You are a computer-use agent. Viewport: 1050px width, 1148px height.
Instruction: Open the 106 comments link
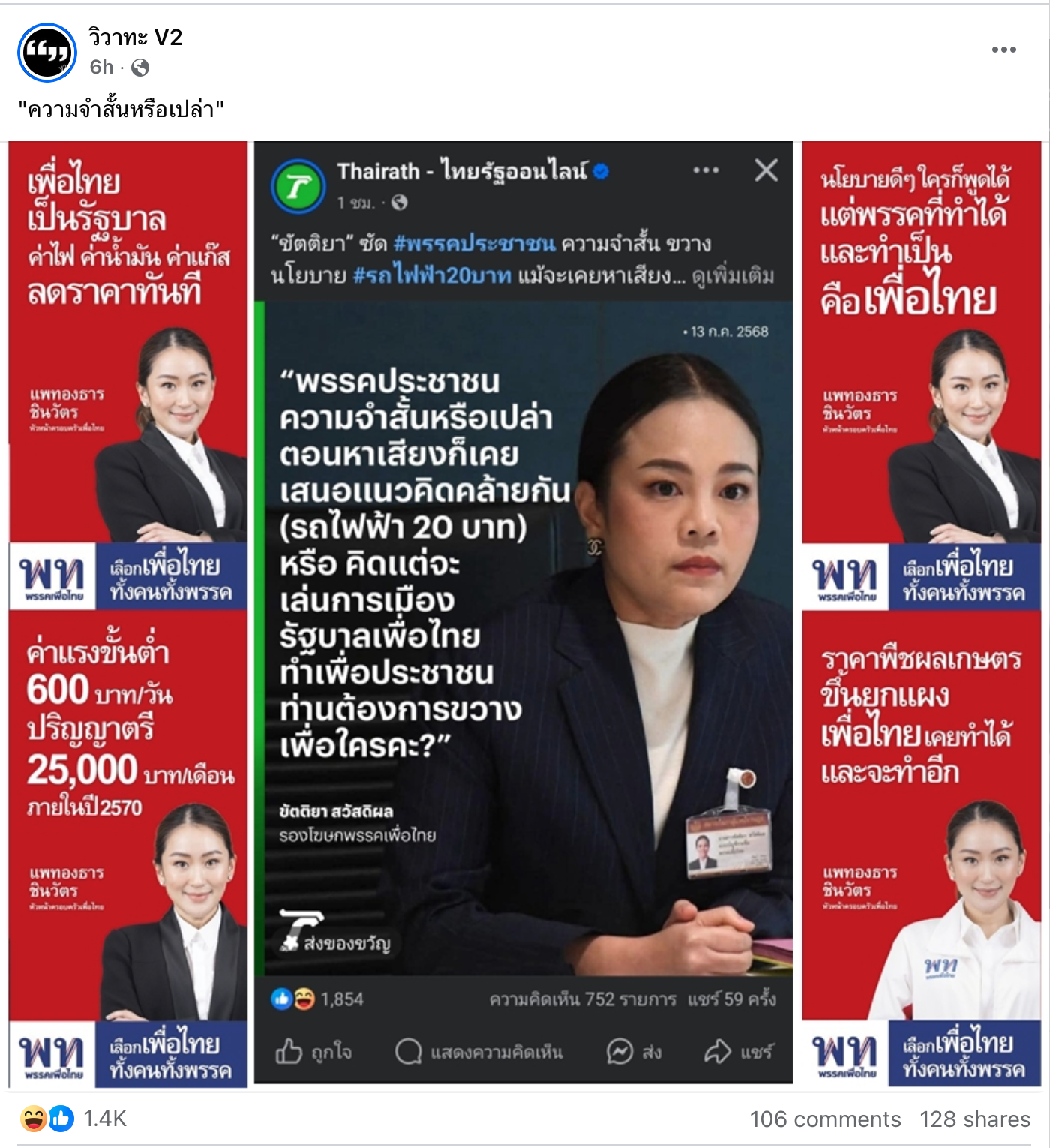click(825, 1119)
